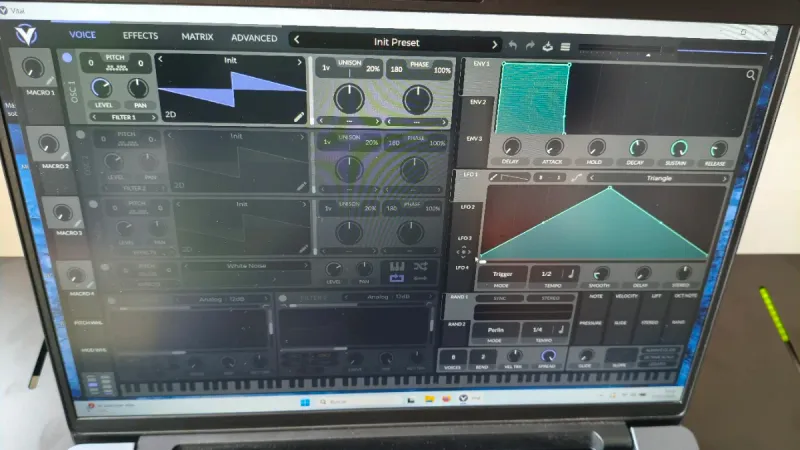Switch to the VOICE tab
800x450 pixels.
pyautogui.click(x=82, y=34)
